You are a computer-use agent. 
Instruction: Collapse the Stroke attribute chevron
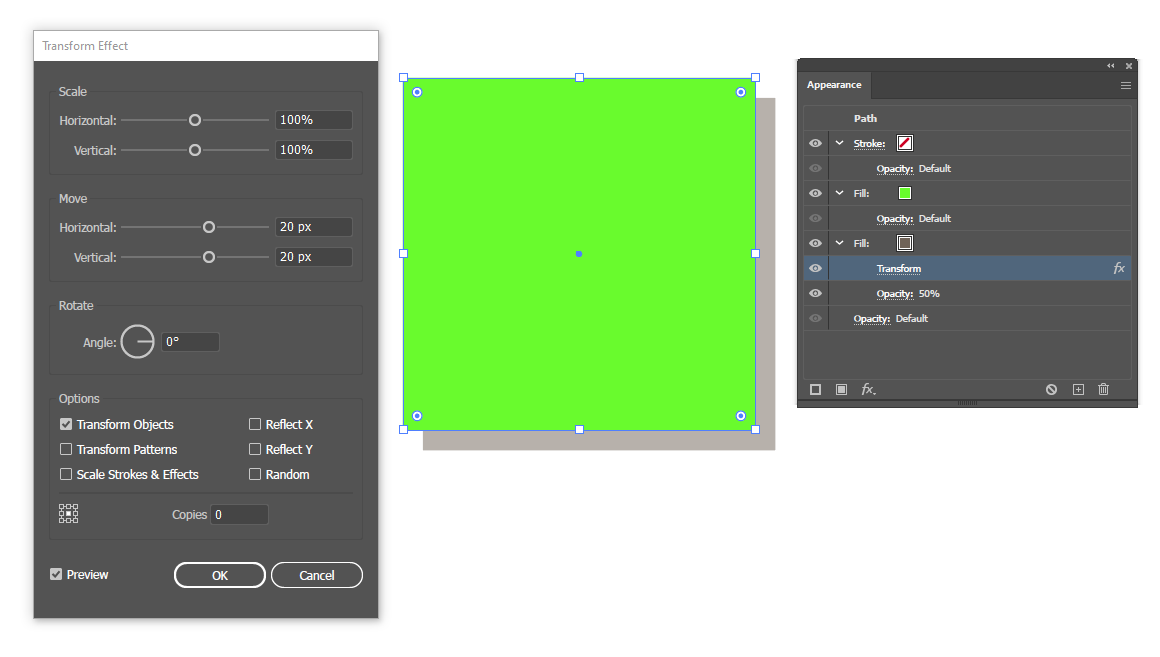click(x=840, y=143)
